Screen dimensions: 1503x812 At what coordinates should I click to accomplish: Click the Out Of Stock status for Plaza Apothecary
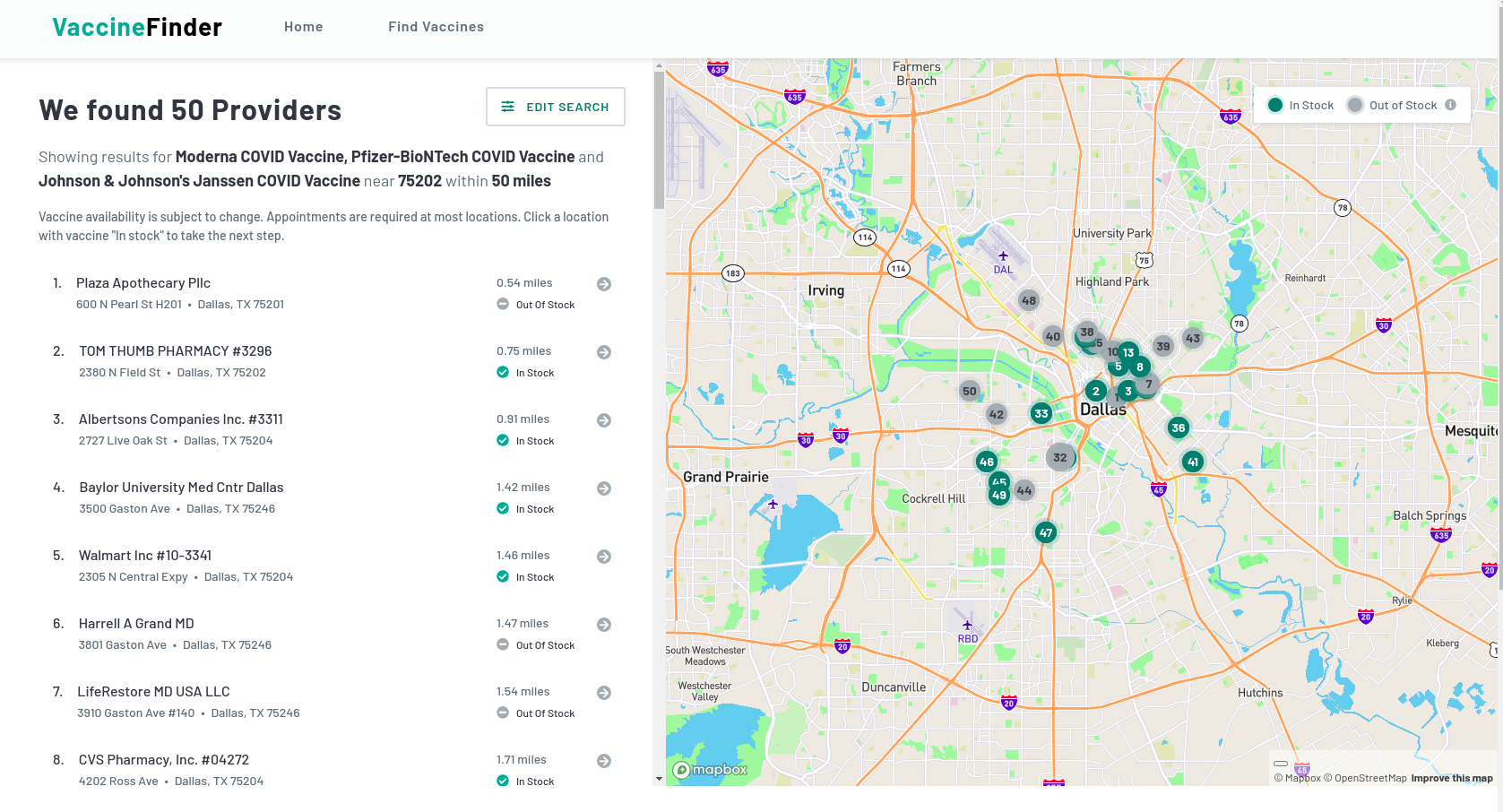tap(536, 305)
